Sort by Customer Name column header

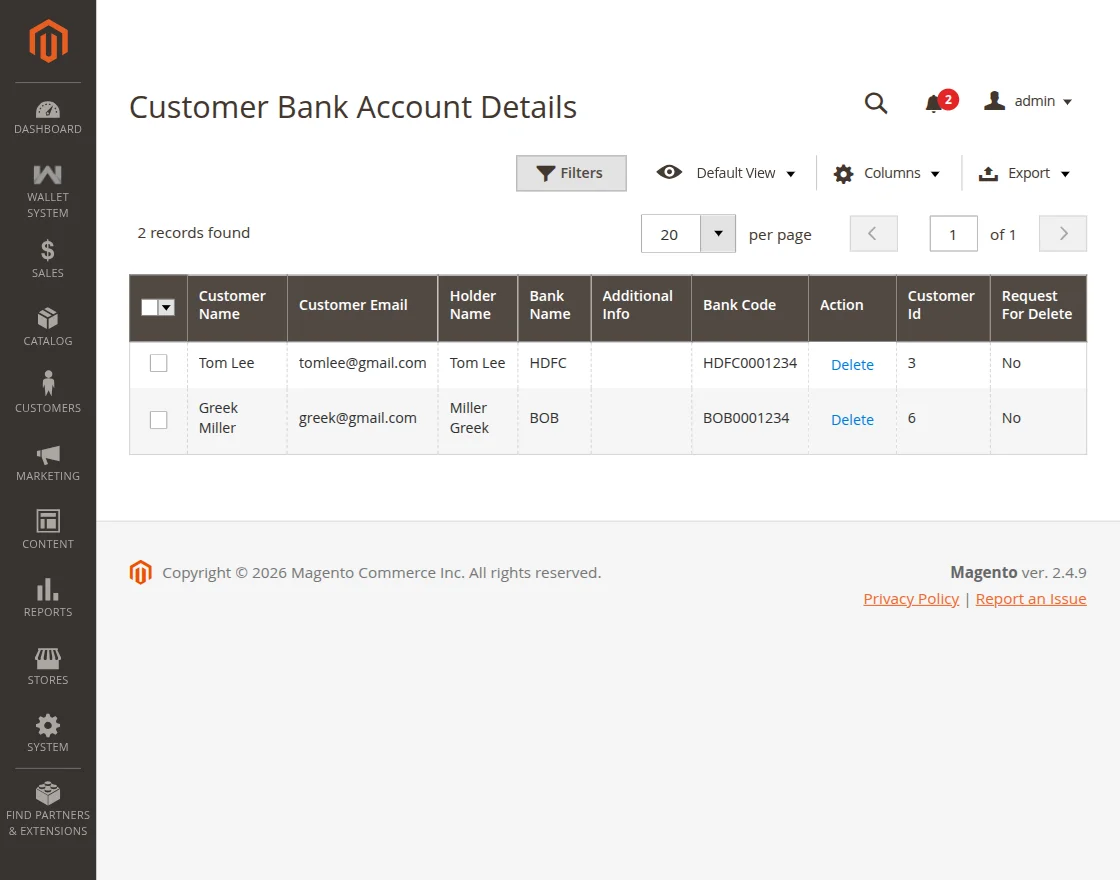237,308
